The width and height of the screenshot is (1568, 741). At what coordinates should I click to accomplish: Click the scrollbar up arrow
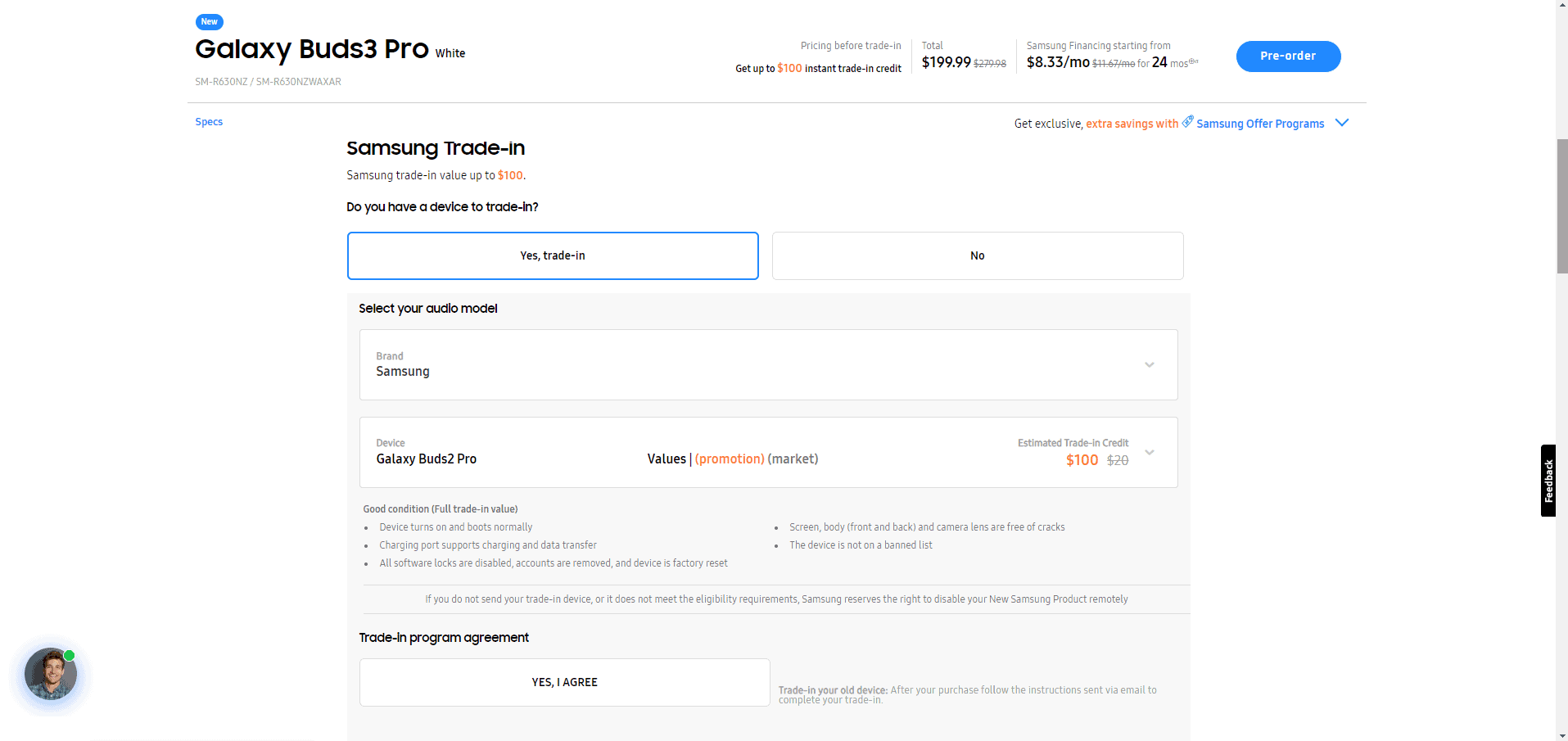point(1561,6)
